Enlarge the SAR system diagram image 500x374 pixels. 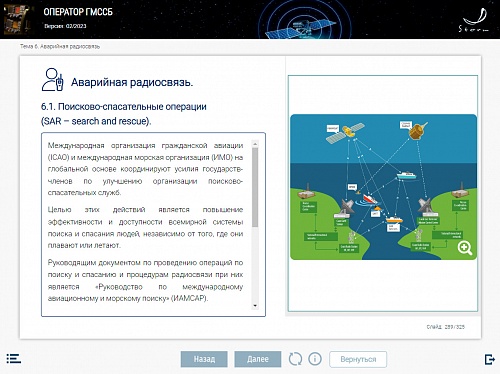(x=383, y=187)
